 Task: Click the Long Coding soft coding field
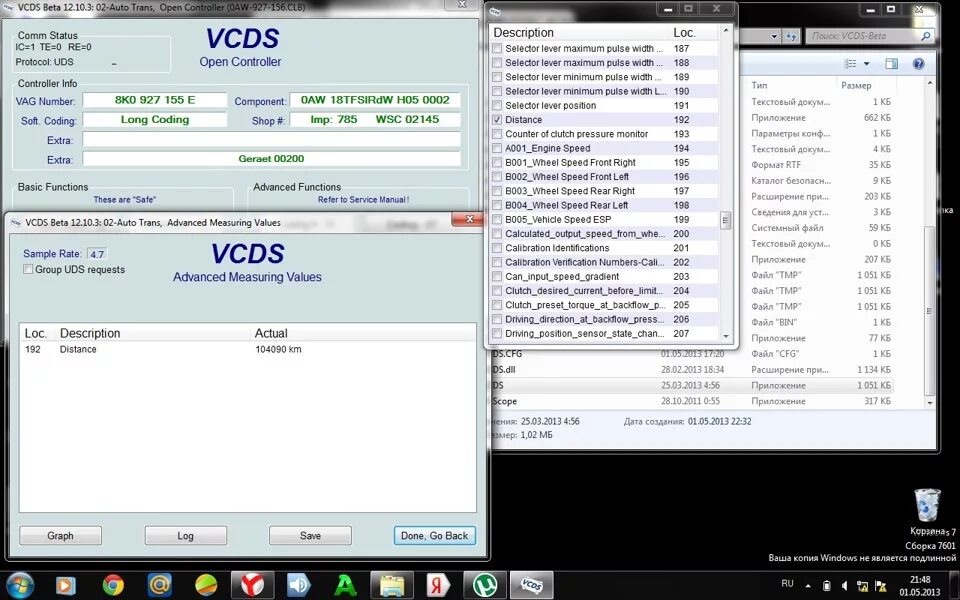[x=155, y=119]
